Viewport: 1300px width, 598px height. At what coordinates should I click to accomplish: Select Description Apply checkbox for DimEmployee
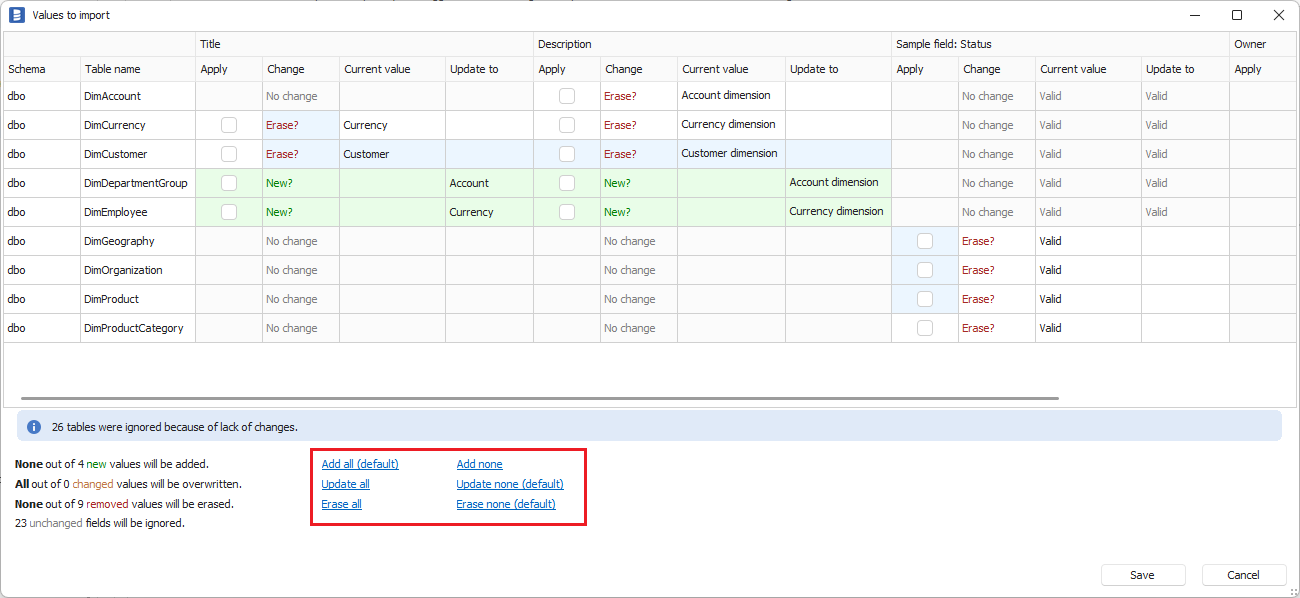pyautogui.click(x=567, y=212)
